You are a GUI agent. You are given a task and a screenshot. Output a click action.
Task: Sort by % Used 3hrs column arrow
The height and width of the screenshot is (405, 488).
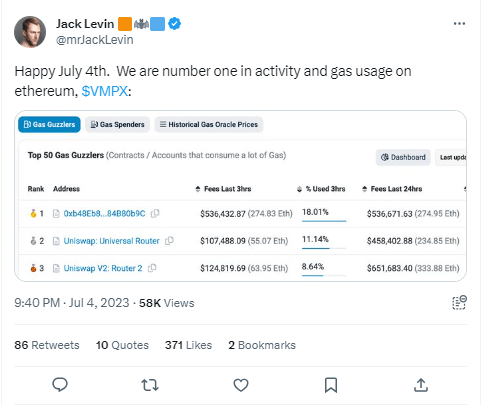pos(299,189)
